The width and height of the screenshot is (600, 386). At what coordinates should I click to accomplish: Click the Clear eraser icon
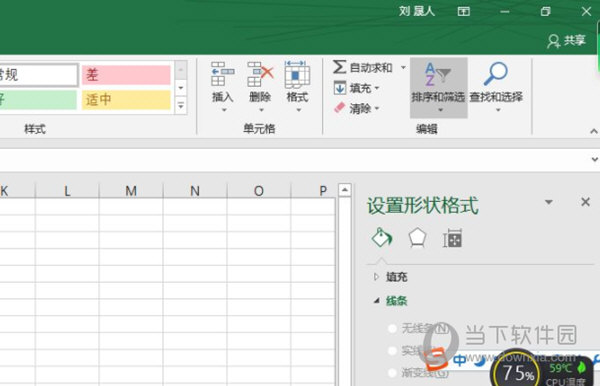[339, 108]
